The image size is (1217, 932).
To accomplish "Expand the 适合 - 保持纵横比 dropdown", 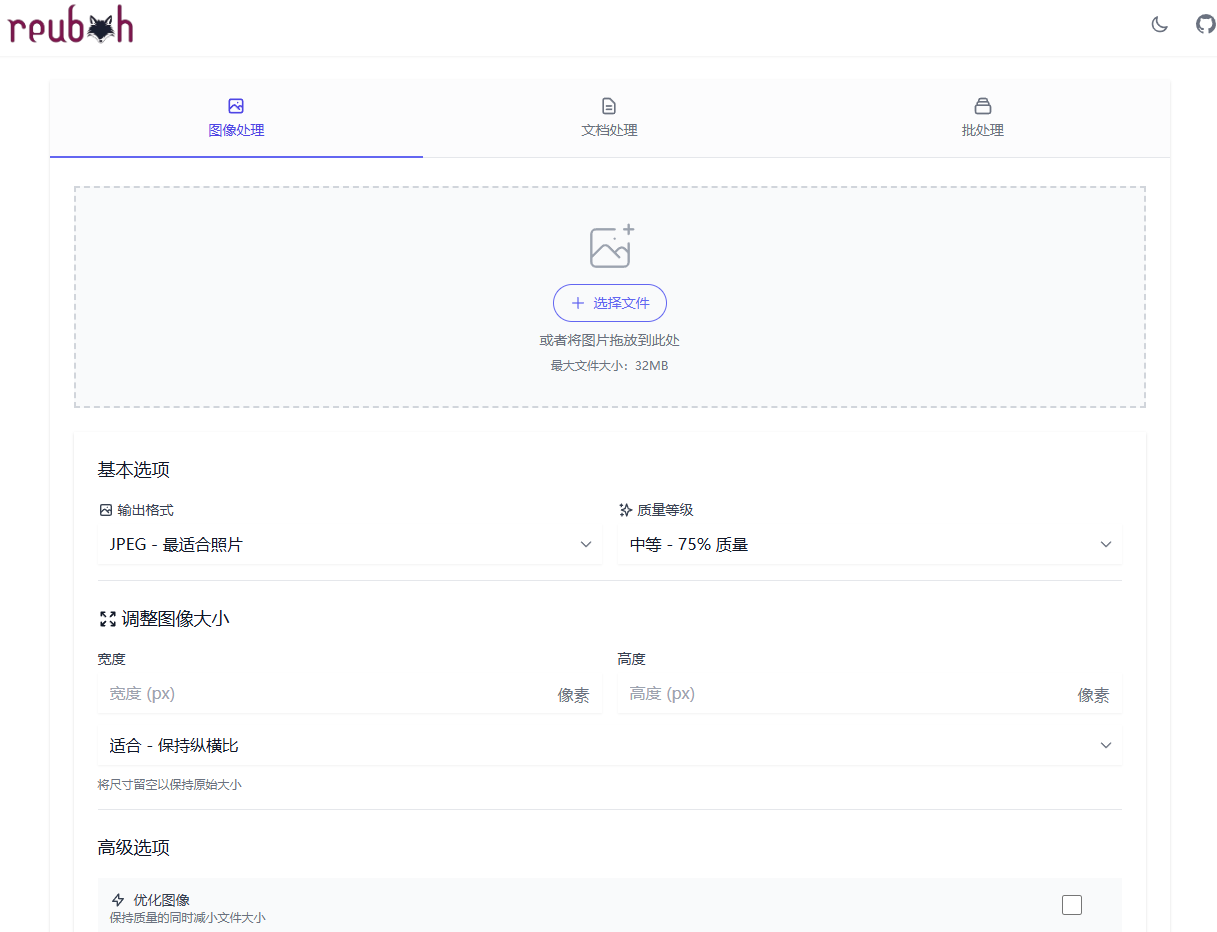I will click(x=610, y=746).
